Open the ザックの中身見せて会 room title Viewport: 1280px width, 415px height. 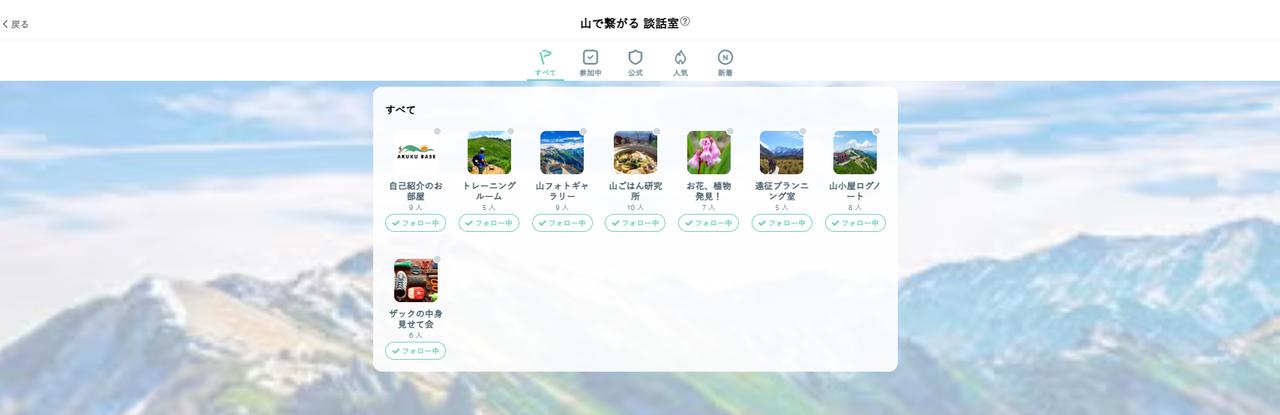click(415, 318)
